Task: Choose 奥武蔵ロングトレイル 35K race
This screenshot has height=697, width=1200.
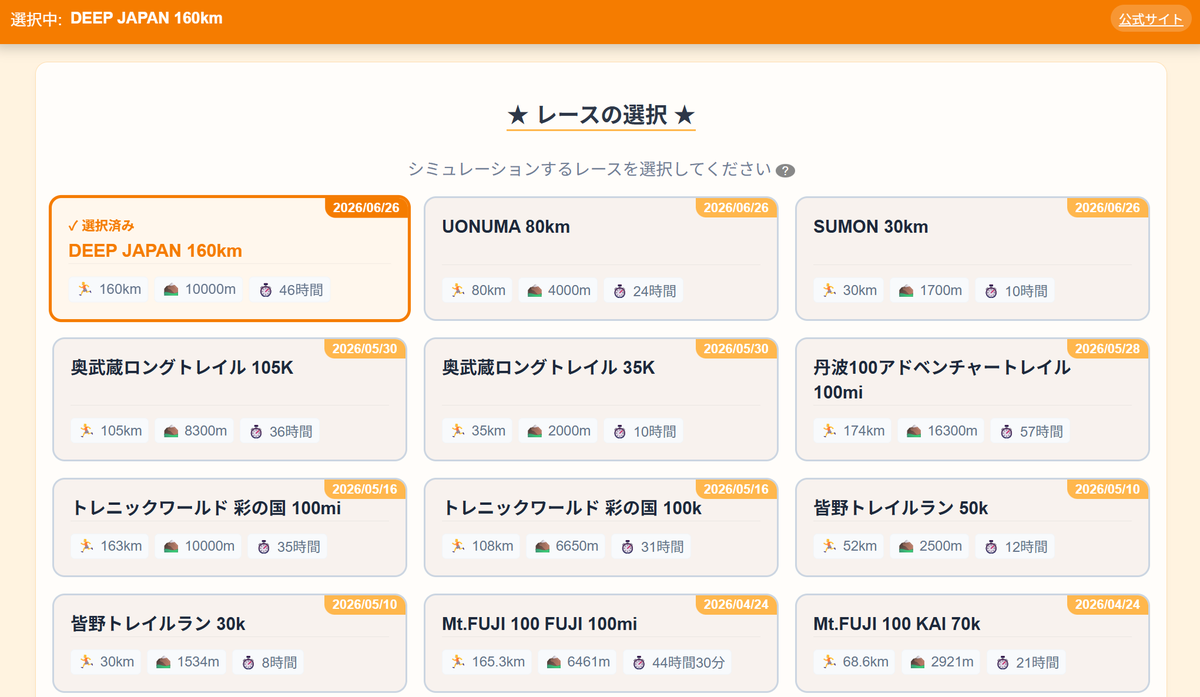Action: [601, 399]
